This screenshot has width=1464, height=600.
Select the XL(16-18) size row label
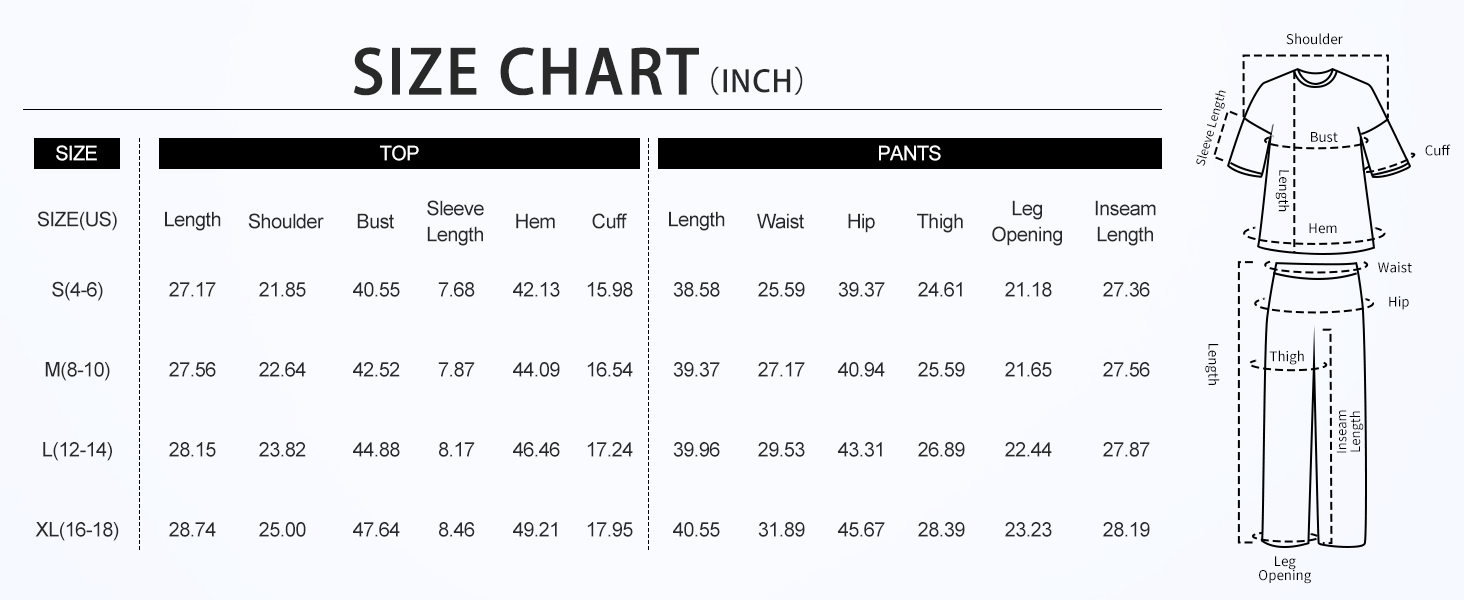click(x=77, y=530)
